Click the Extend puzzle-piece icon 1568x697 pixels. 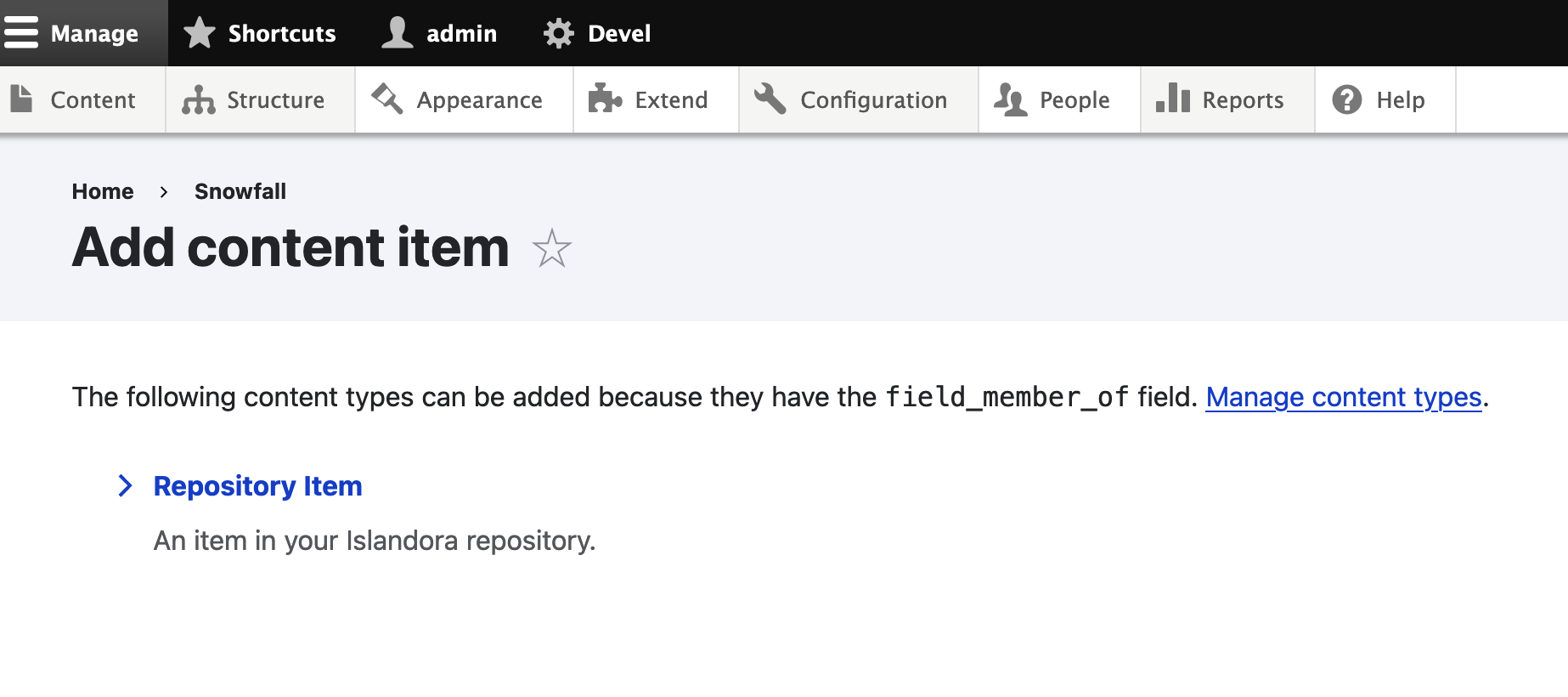point(604,99)
